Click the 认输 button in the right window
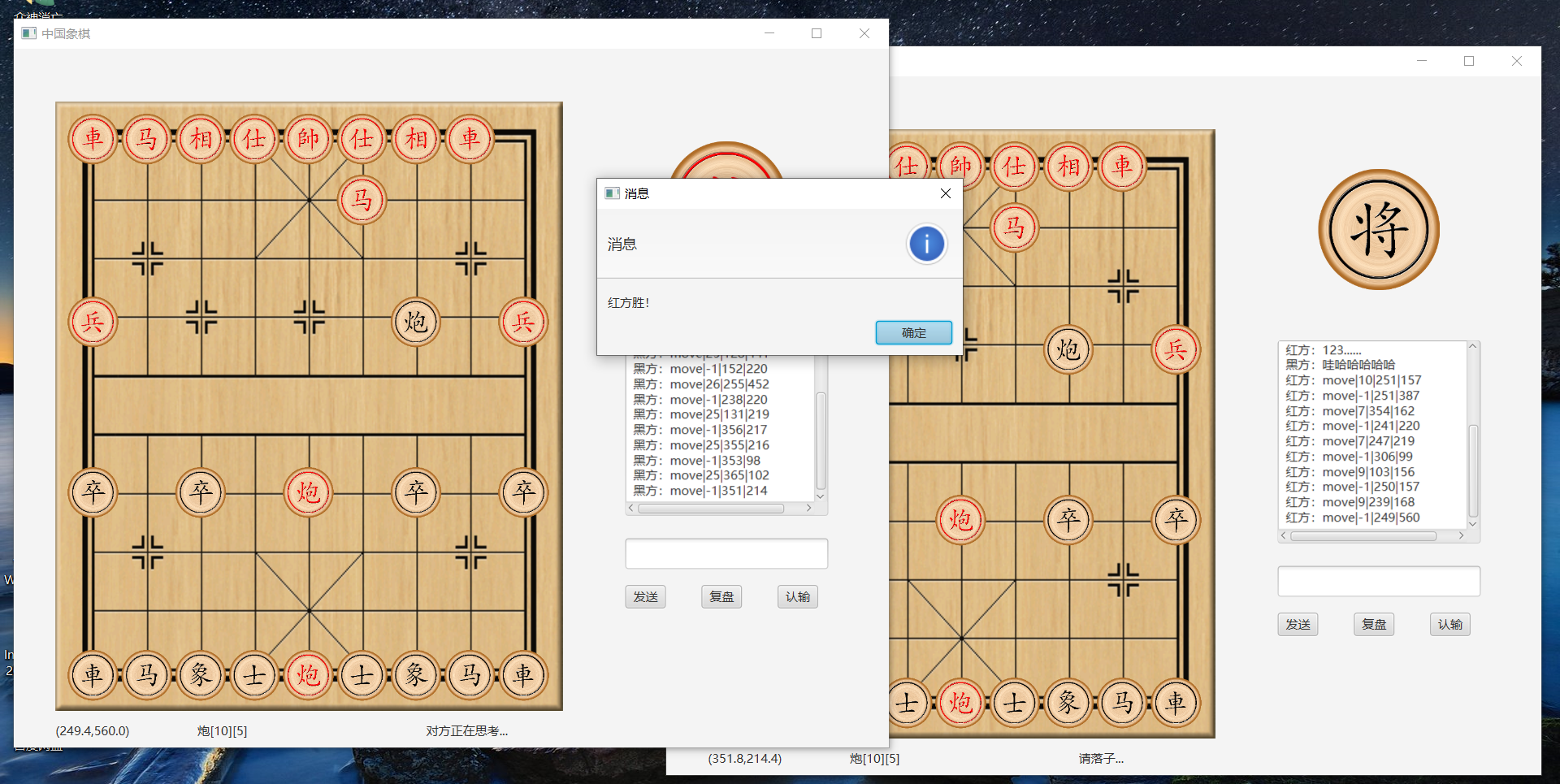The width and height of the screenshot is (1560, 784). click(1451, 624)
